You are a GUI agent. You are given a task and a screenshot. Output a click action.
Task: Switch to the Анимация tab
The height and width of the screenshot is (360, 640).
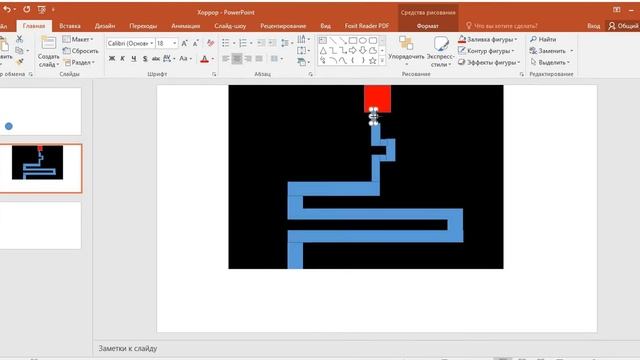pyautogui.click(x=186, y=26)
